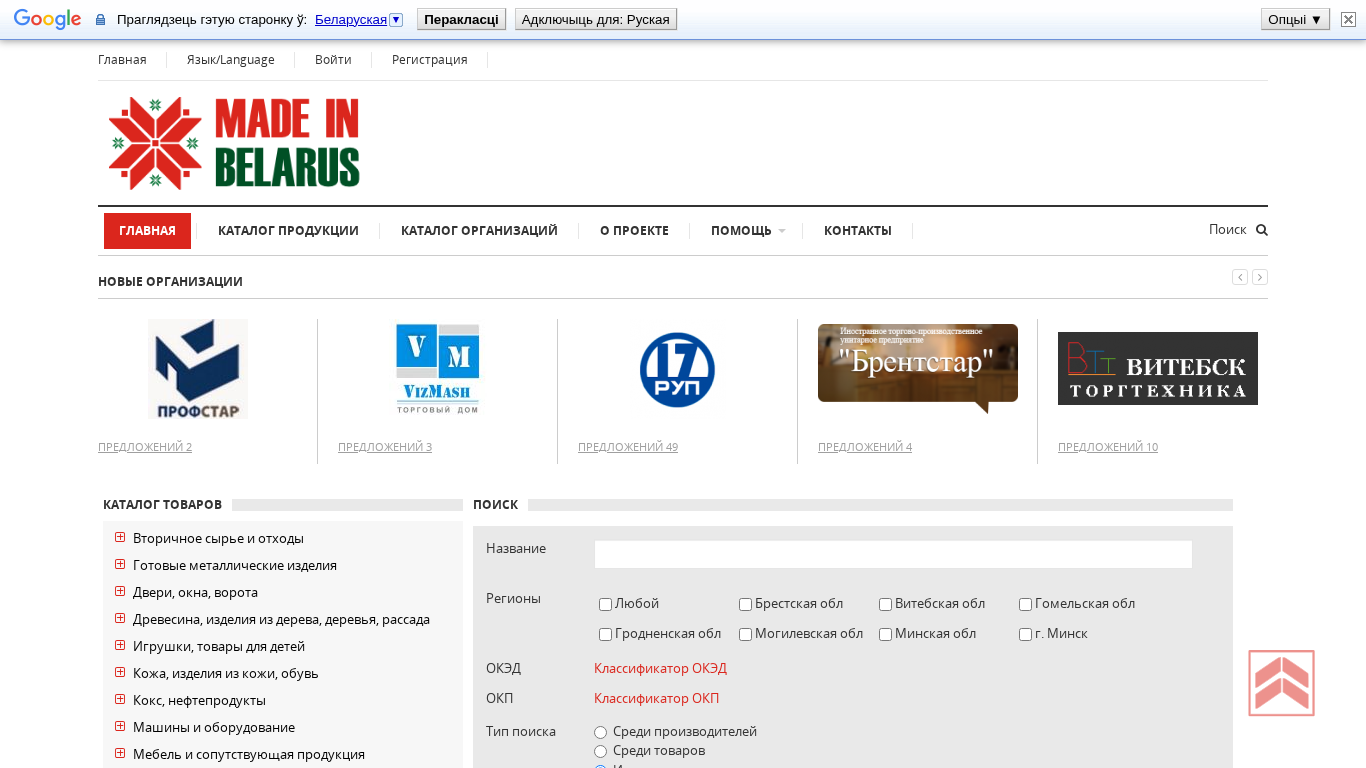Open the Беларуская language dropdown
1366x768 pixels.
point(358,19)
